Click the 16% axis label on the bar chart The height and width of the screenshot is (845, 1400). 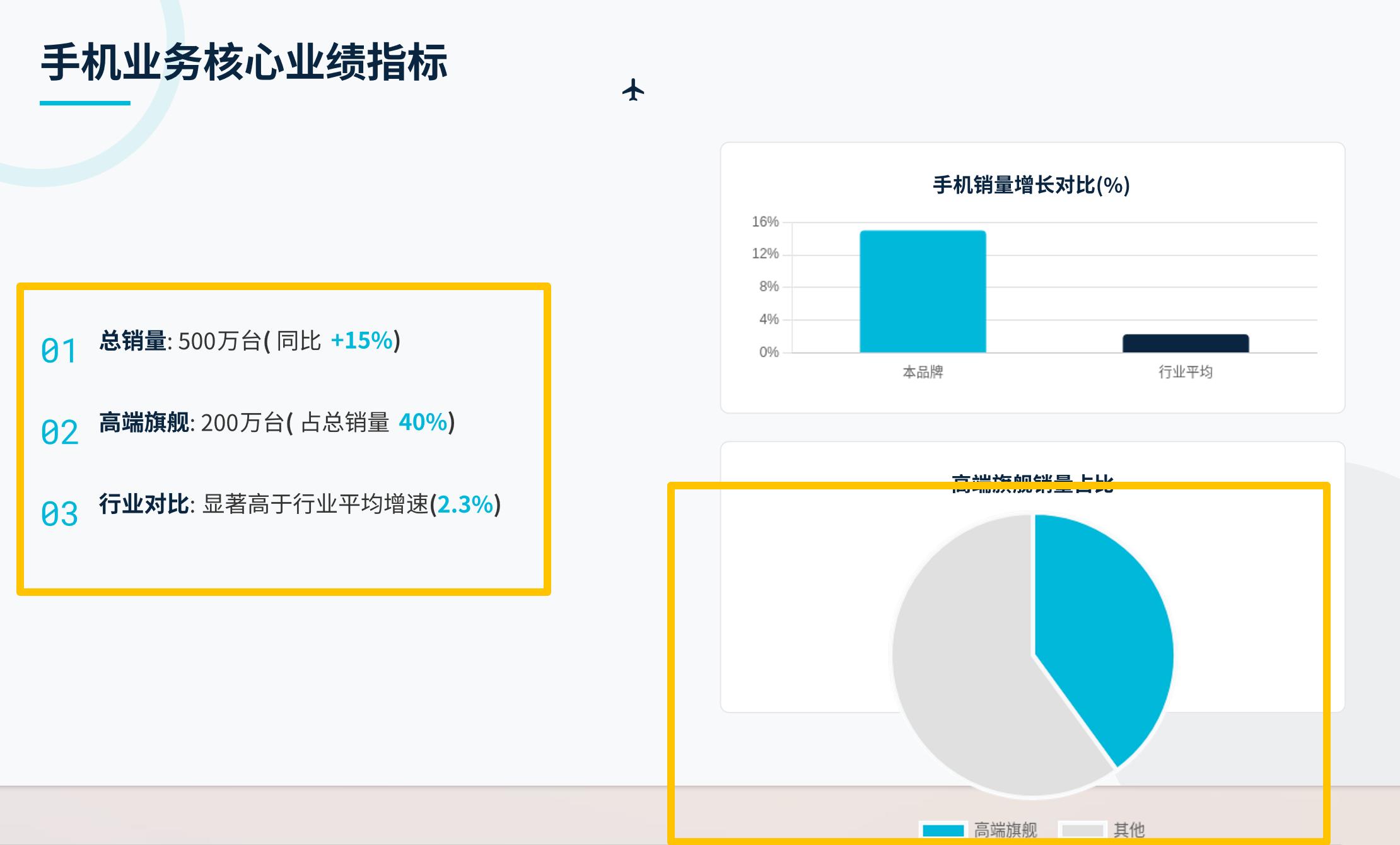[767, 222]
